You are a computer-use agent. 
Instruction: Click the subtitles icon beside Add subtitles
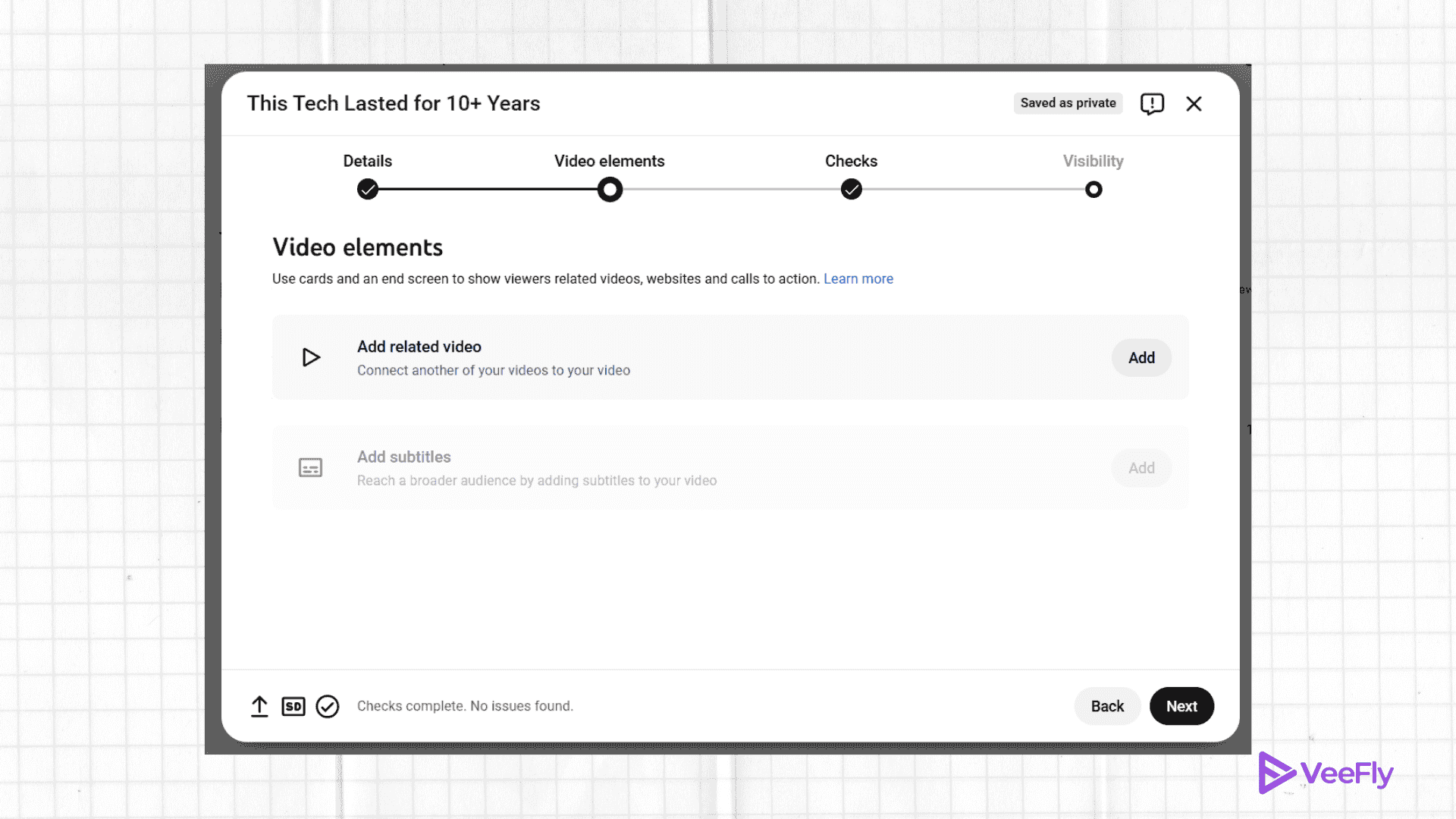click(x=311, y=467)
